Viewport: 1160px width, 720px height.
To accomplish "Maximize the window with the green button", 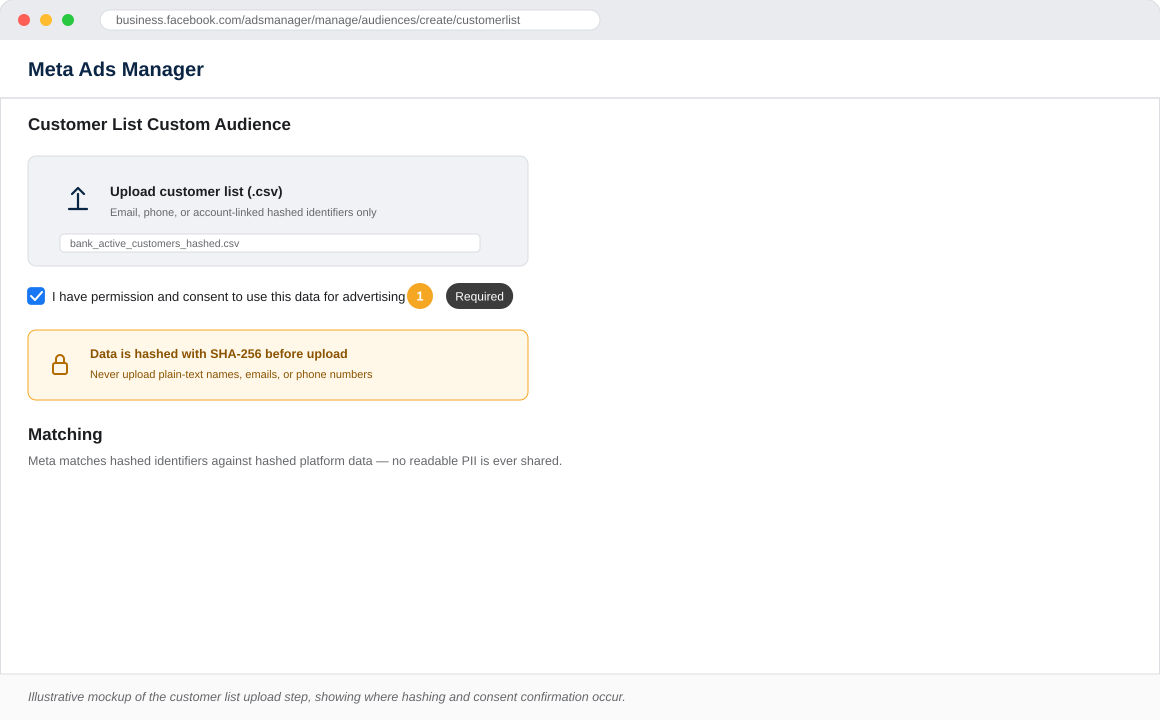I will pos(68,20).
